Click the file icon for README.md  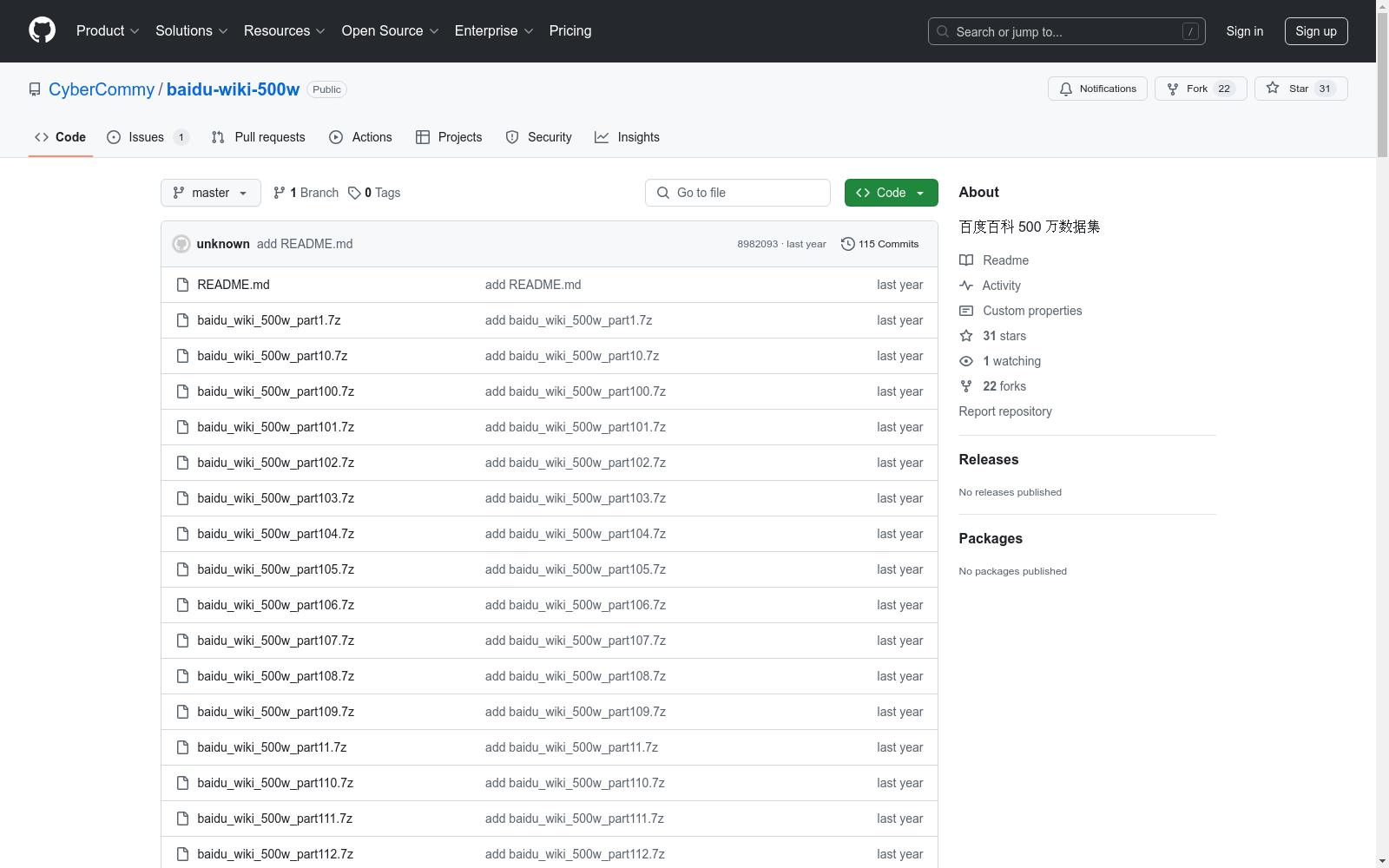(x=182, y=285)
